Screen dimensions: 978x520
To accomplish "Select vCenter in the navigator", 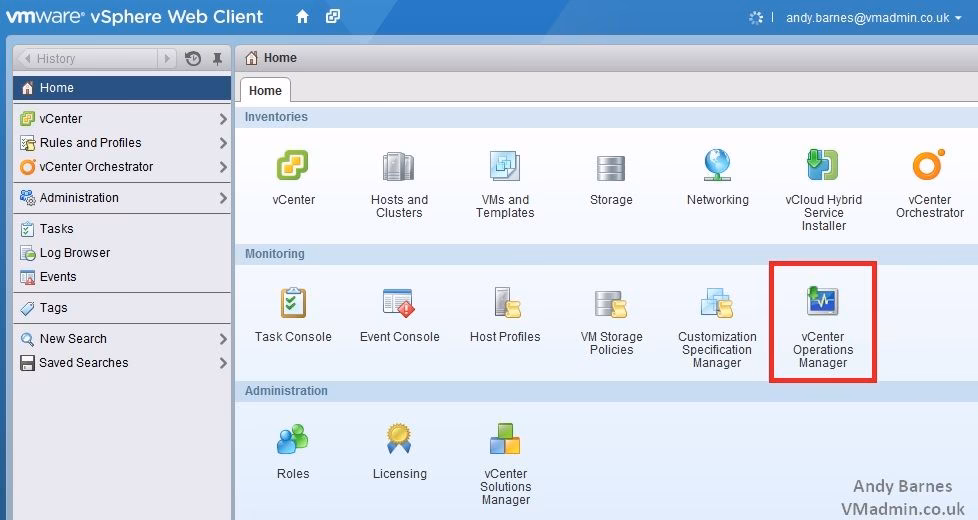I will point(122,118).
